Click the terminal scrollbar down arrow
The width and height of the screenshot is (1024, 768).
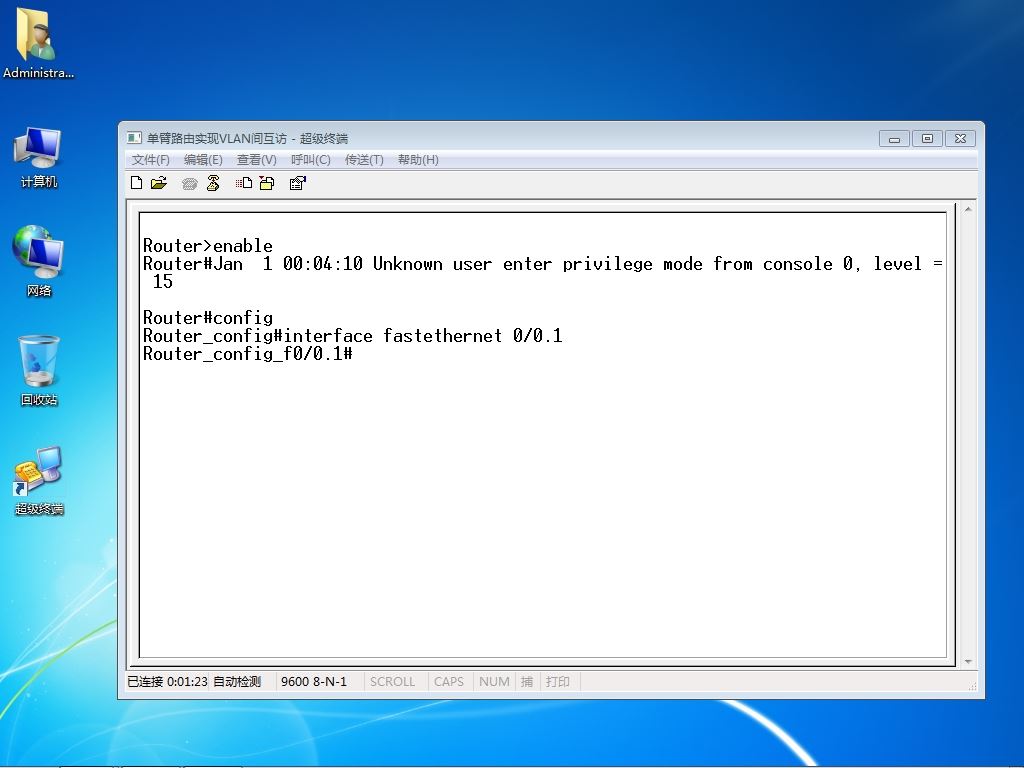[968, 662]
